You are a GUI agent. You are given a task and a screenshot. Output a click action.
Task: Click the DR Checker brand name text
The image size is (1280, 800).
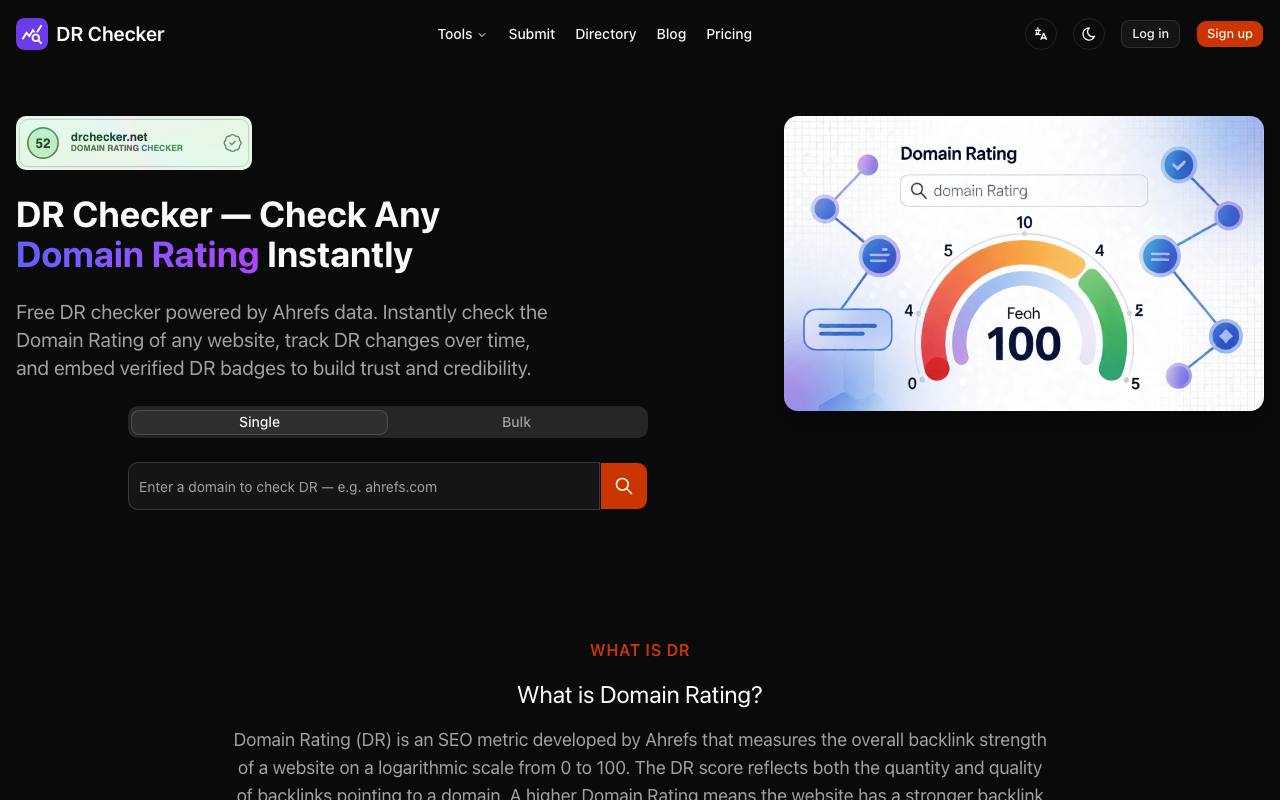110,34
